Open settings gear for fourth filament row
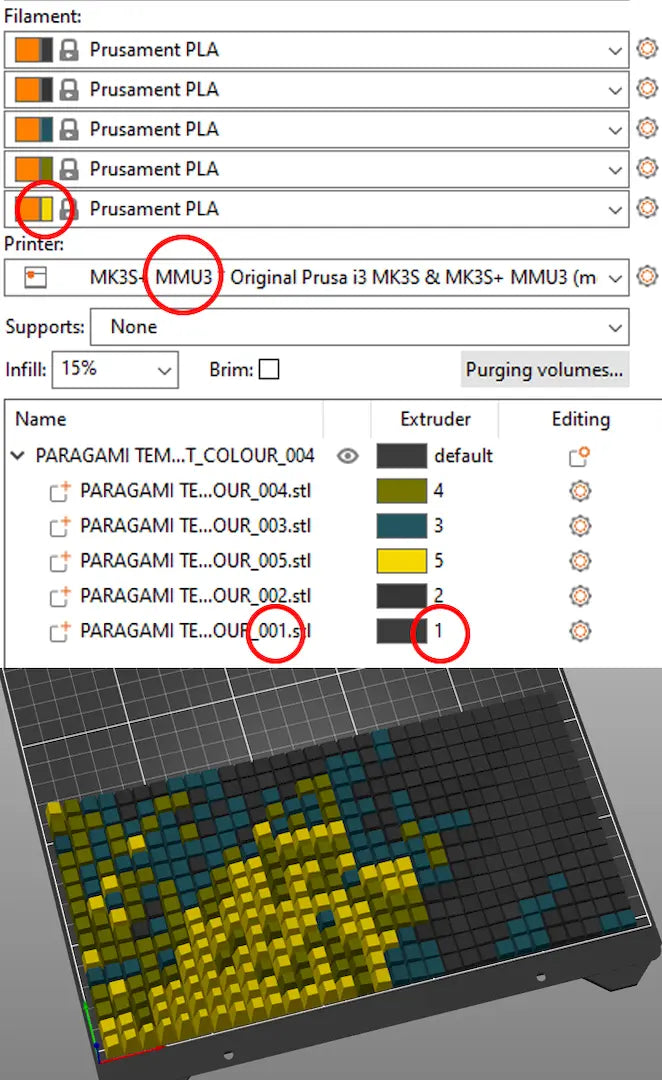The width and height of the screenshot is (662, 1080). click(646, 167)
